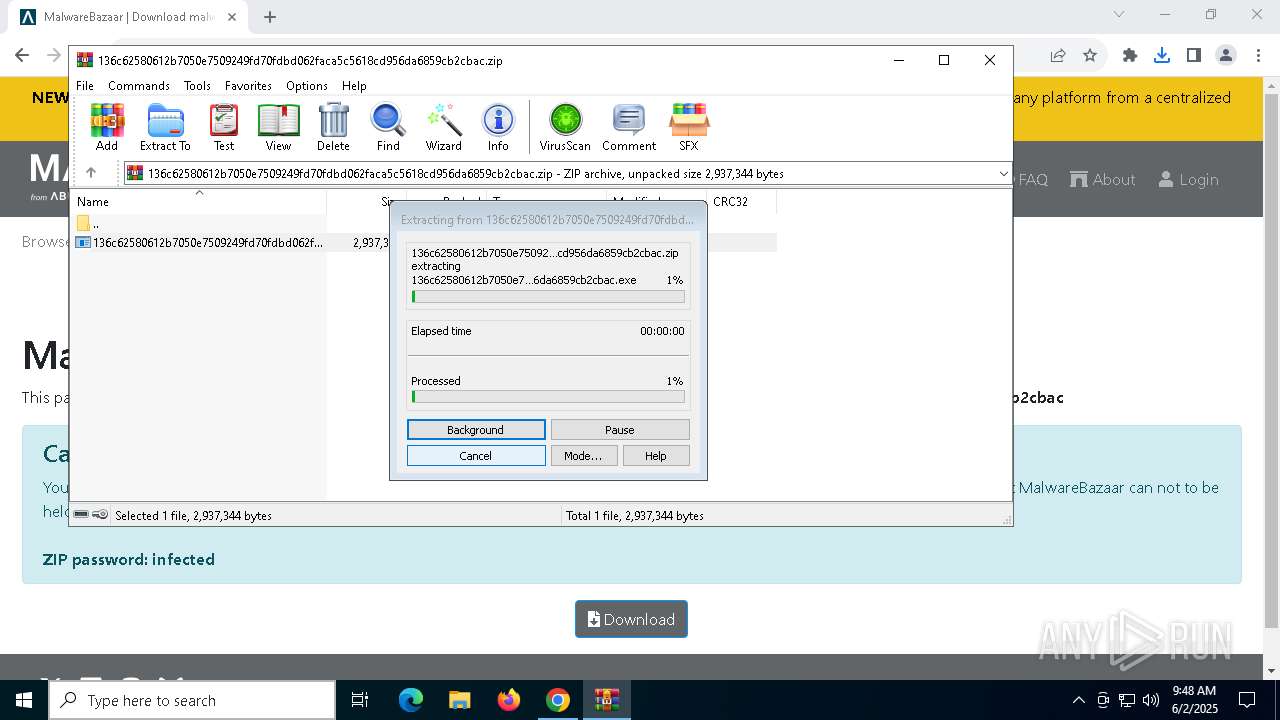Image resolution: width=1280 pixels, height=720 pixels.
Task: Open Chrome extensions puzzle icon
Action: click(x=1130, y=56)
